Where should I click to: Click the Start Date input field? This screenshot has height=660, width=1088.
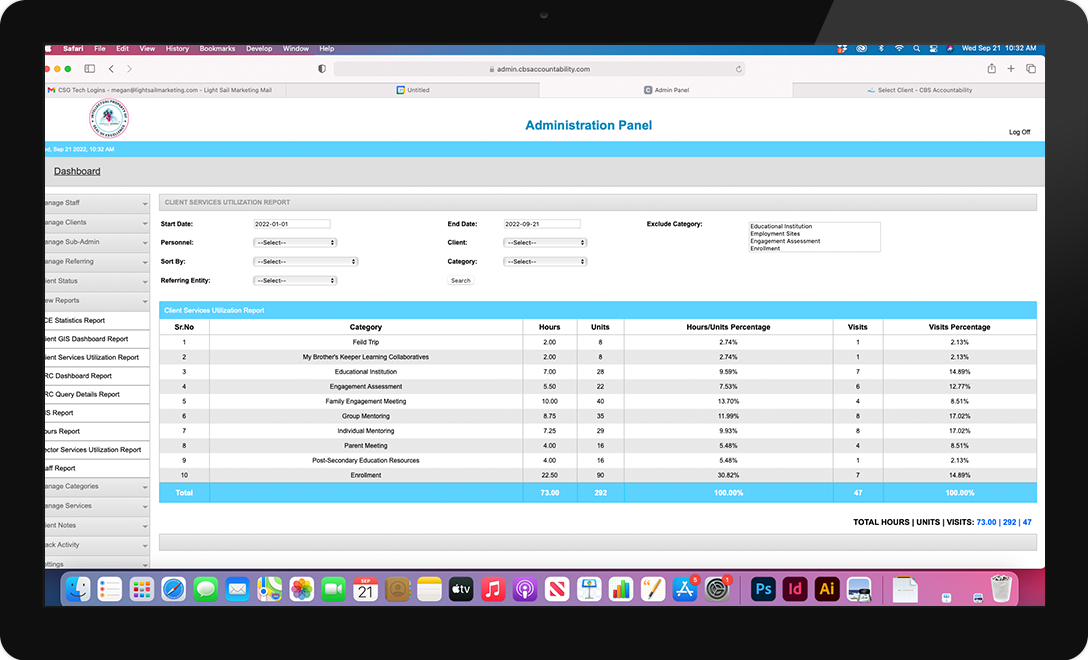(292, 224)
